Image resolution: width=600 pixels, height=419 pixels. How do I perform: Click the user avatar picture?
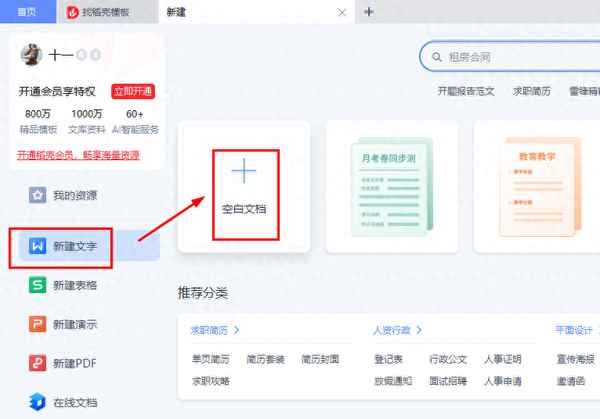(x=31, y=55)
